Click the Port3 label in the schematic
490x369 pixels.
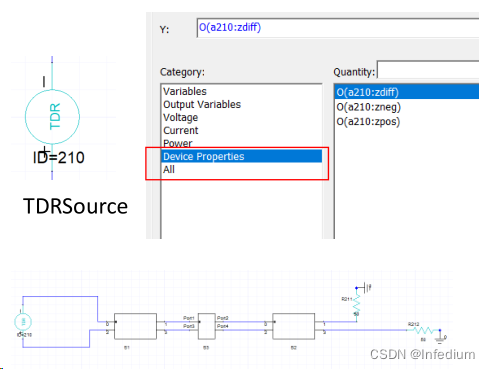coord(189,326)
